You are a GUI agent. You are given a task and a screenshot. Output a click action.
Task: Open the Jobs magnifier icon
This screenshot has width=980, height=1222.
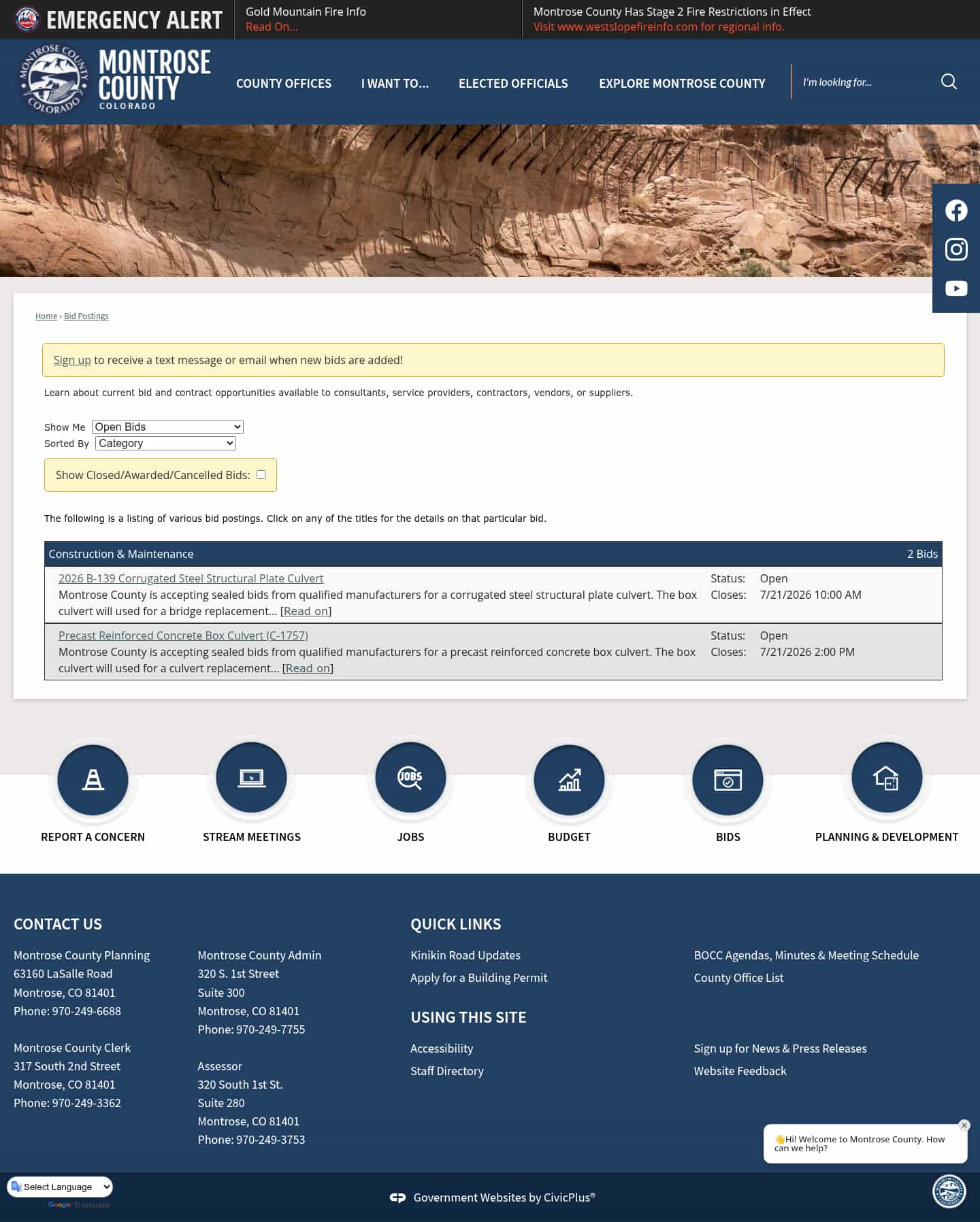coord(410,777)
